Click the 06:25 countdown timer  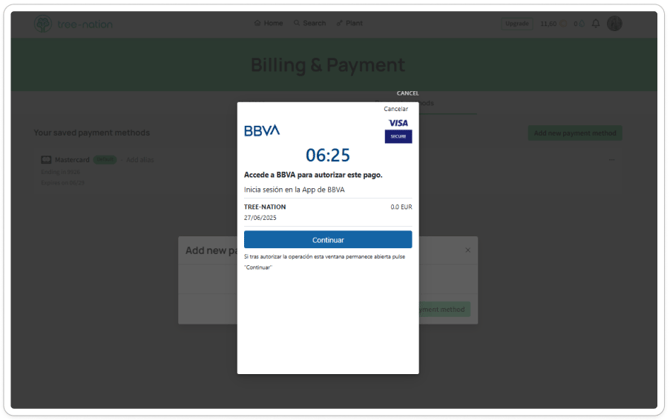point(328,155)
